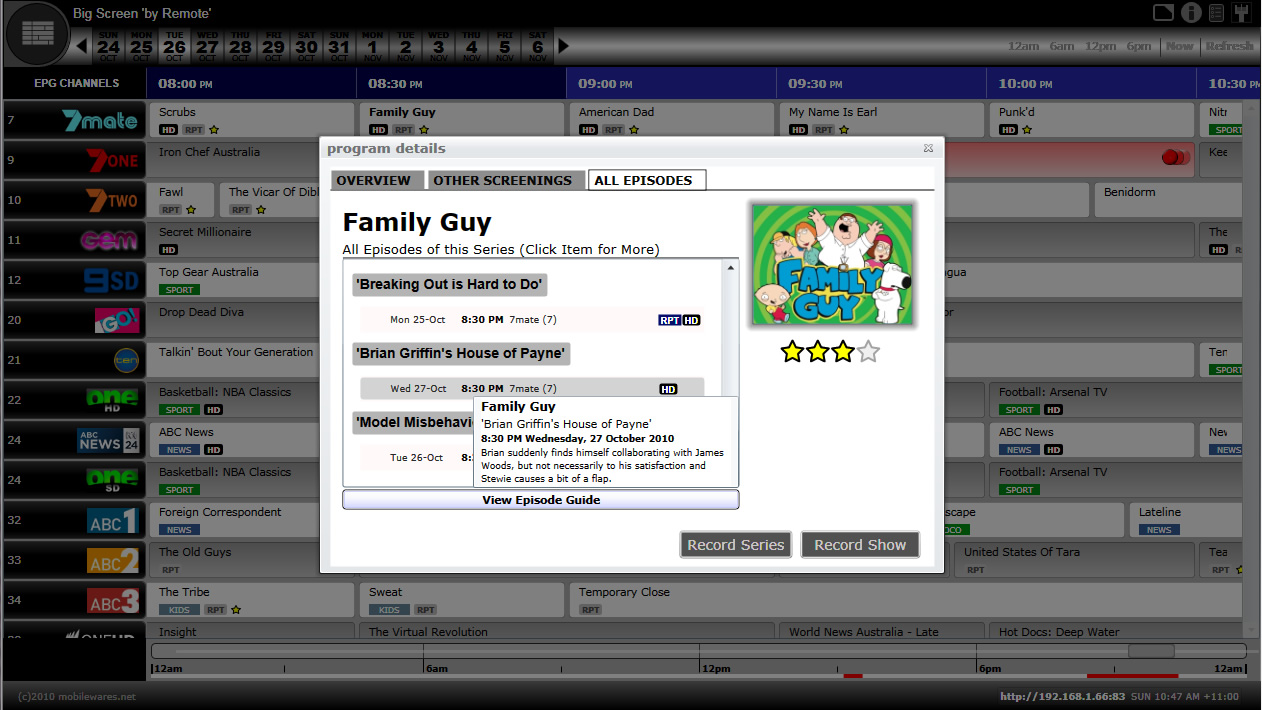
Task: Open the list view icon in the header
Action: click(1216, 13)
